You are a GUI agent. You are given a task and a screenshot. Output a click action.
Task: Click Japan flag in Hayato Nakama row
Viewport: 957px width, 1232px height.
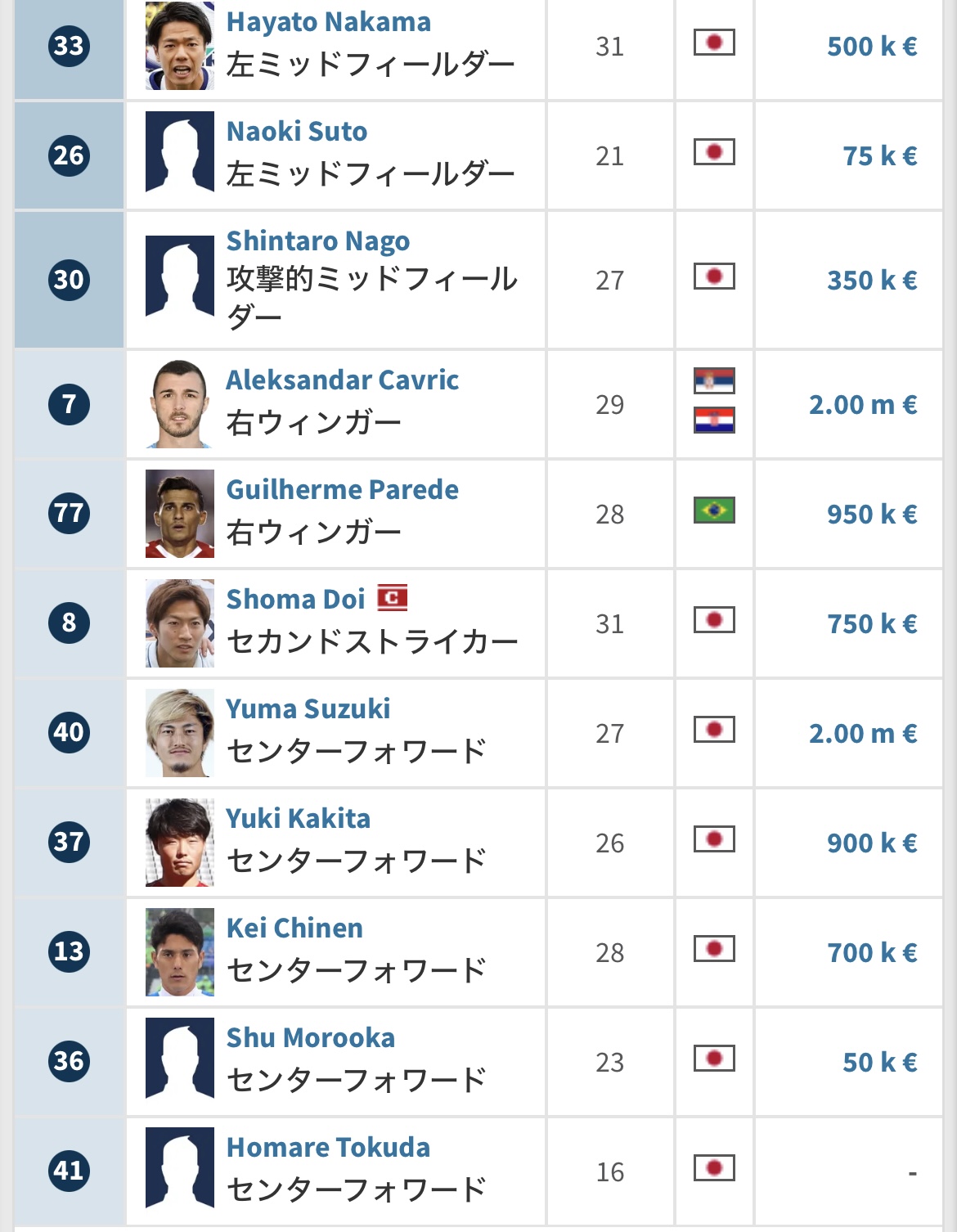tap(714, 43)
